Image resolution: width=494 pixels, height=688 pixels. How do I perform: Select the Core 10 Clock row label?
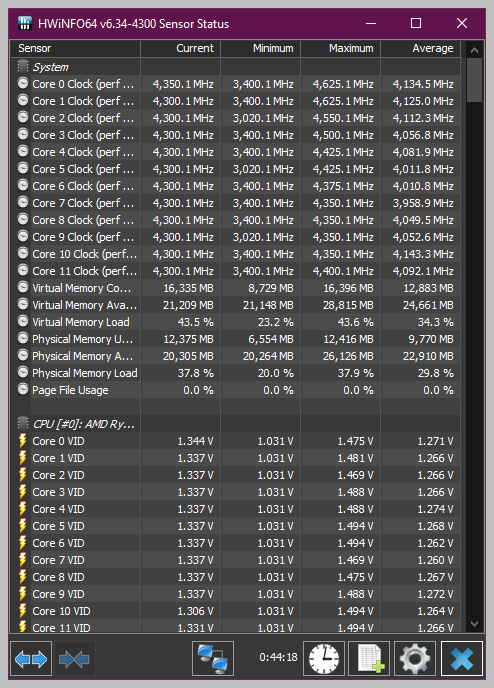coord(84,254)
